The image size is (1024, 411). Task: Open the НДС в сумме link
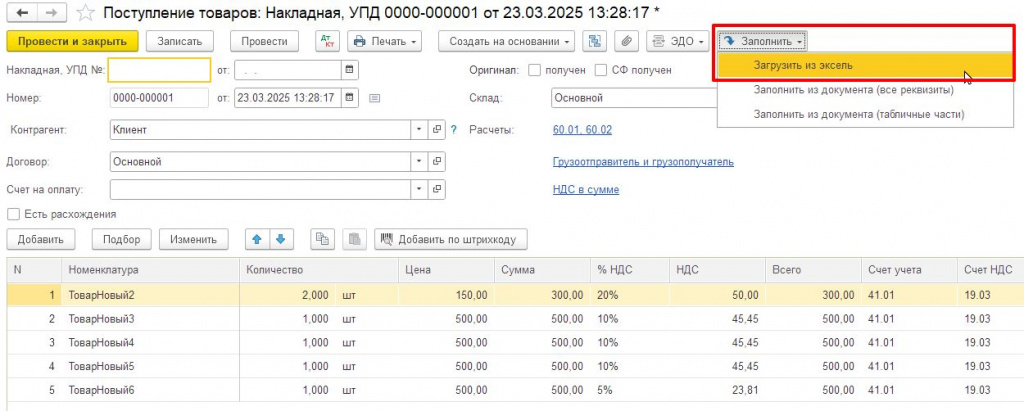point(586,189)
